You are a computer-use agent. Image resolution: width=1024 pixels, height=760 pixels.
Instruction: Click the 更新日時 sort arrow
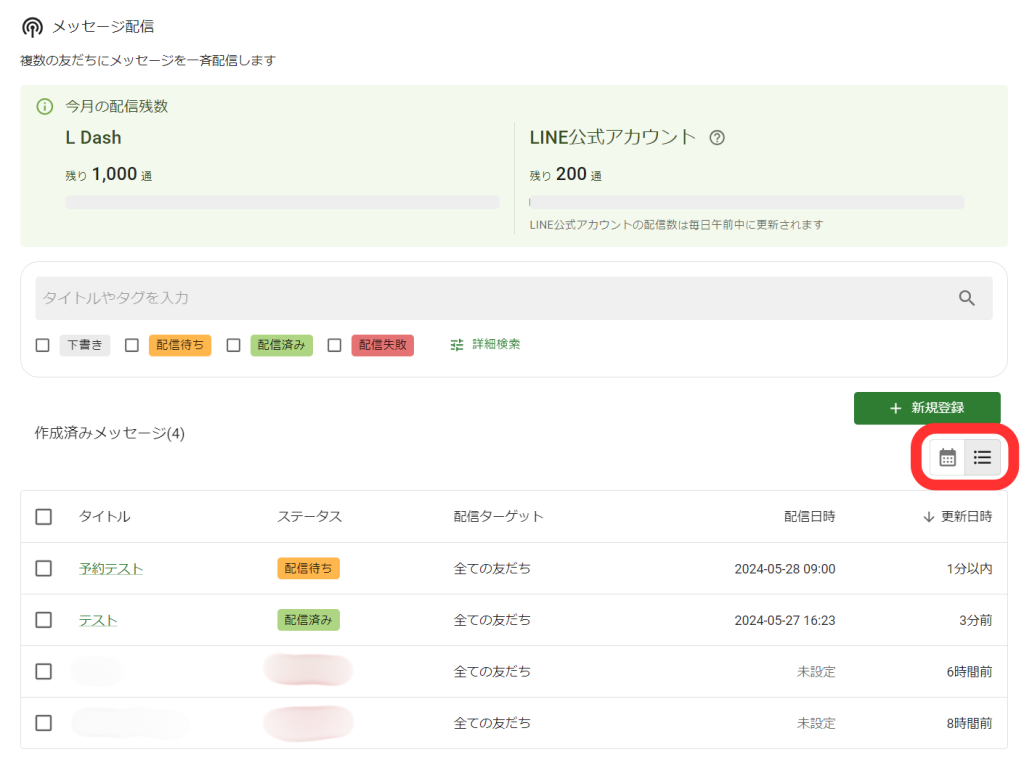[928, 517]
